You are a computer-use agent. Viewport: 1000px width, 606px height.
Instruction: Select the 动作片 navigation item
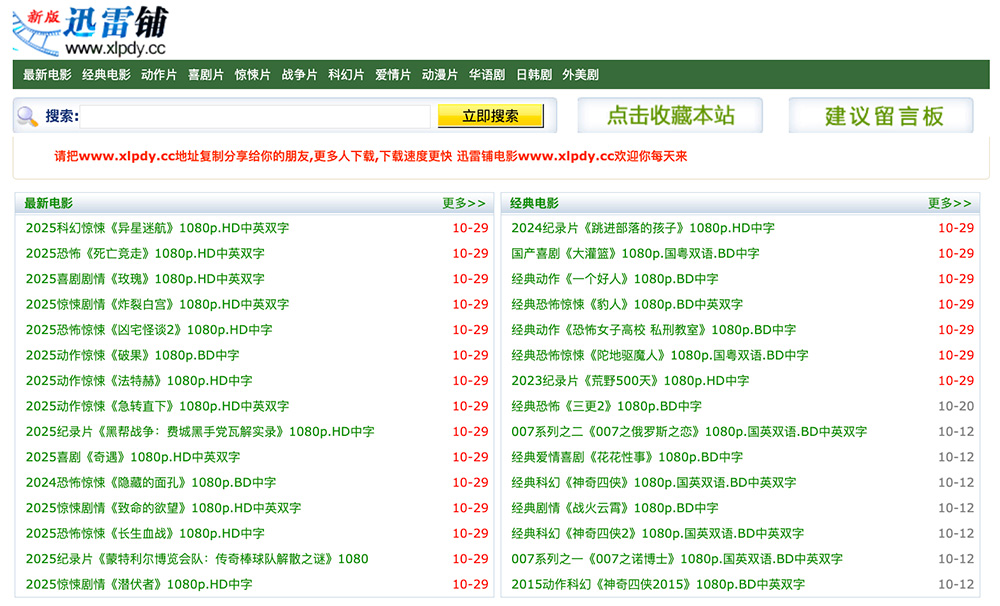pyautogui.click(x=159, y=74)
